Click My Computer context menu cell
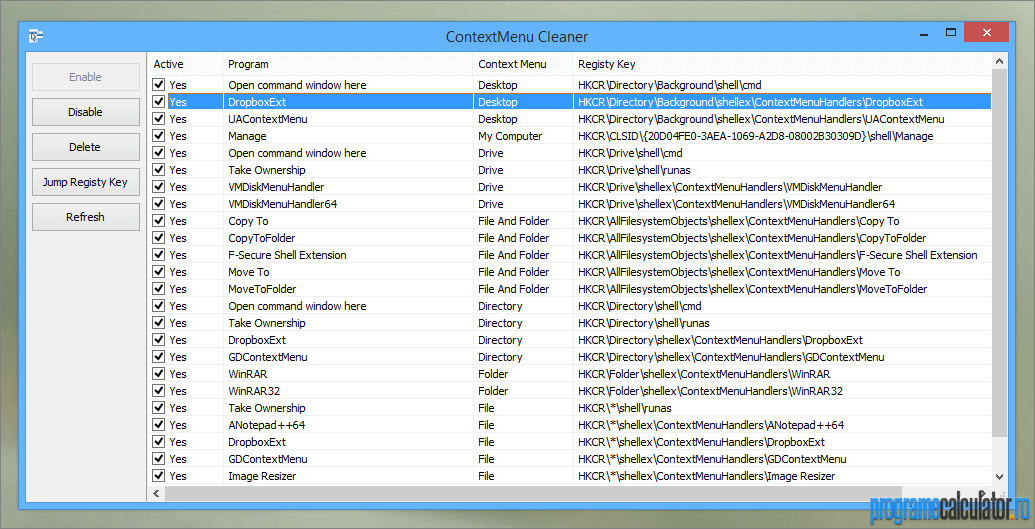The width and height of the screenshot is (1035, 529). click(510, 136)
